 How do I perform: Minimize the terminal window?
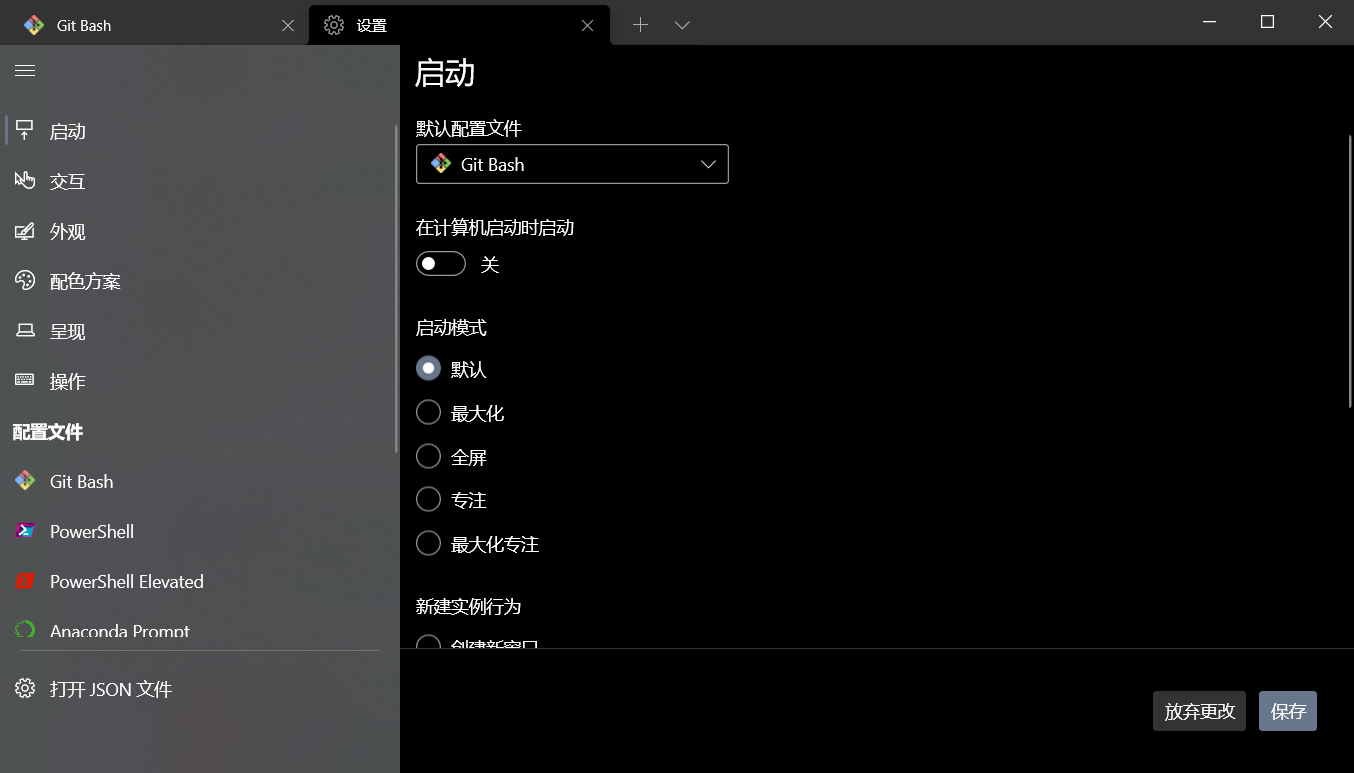[x=1210, y=22]
